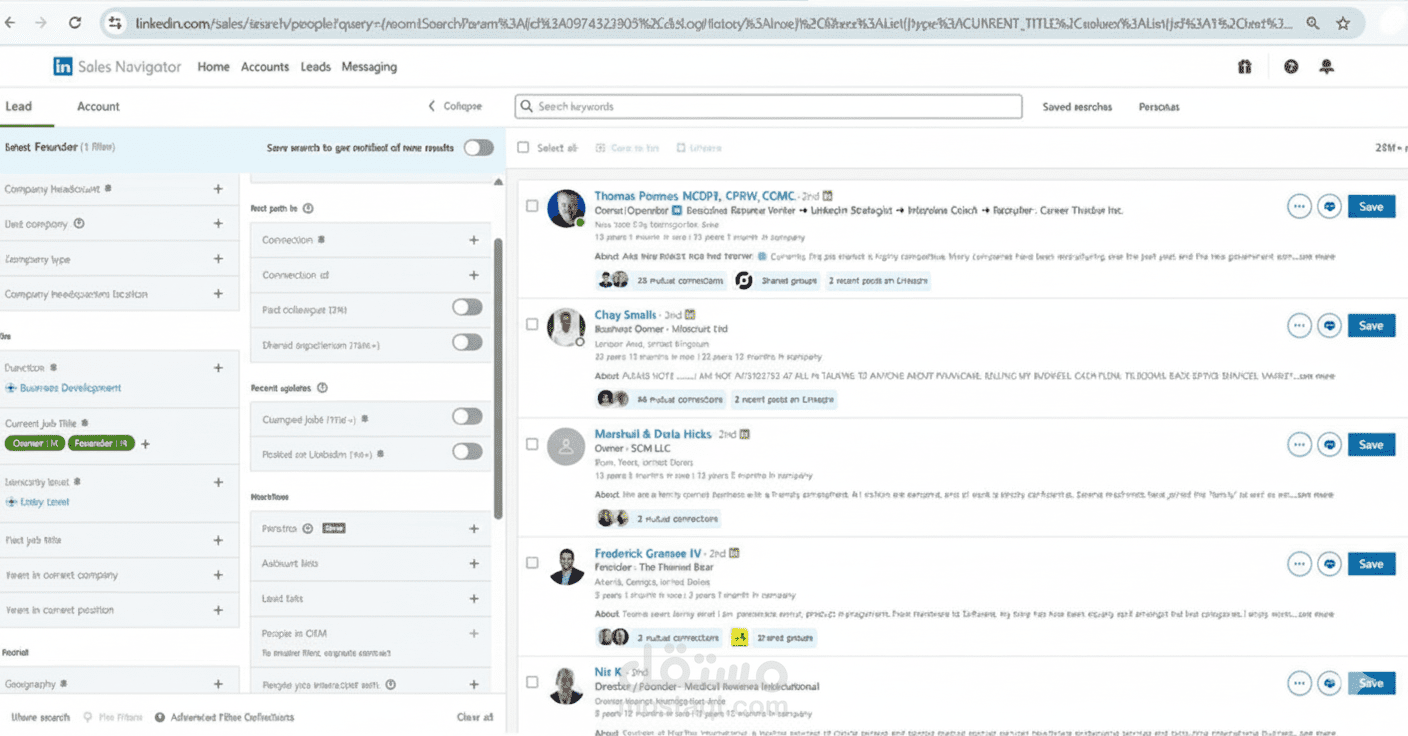
Task: Collapse the filter panel
Action: pos(455,106)
